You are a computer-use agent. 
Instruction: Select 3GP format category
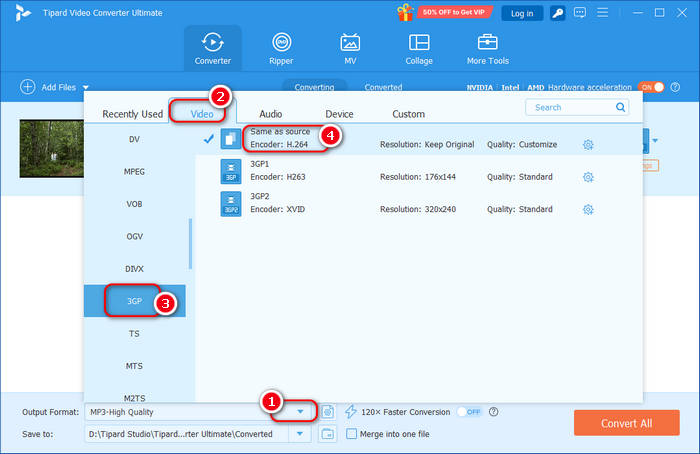click(134, 301)
